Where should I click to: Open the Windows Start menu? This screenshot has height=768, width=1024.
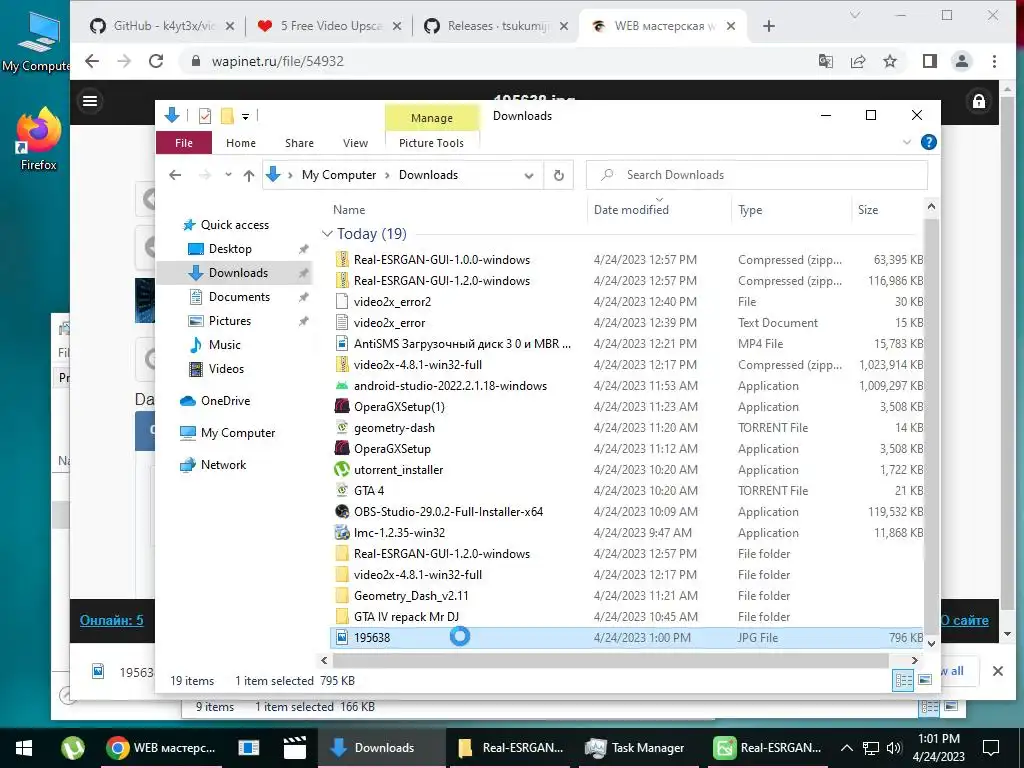click(x=24, y=748)
